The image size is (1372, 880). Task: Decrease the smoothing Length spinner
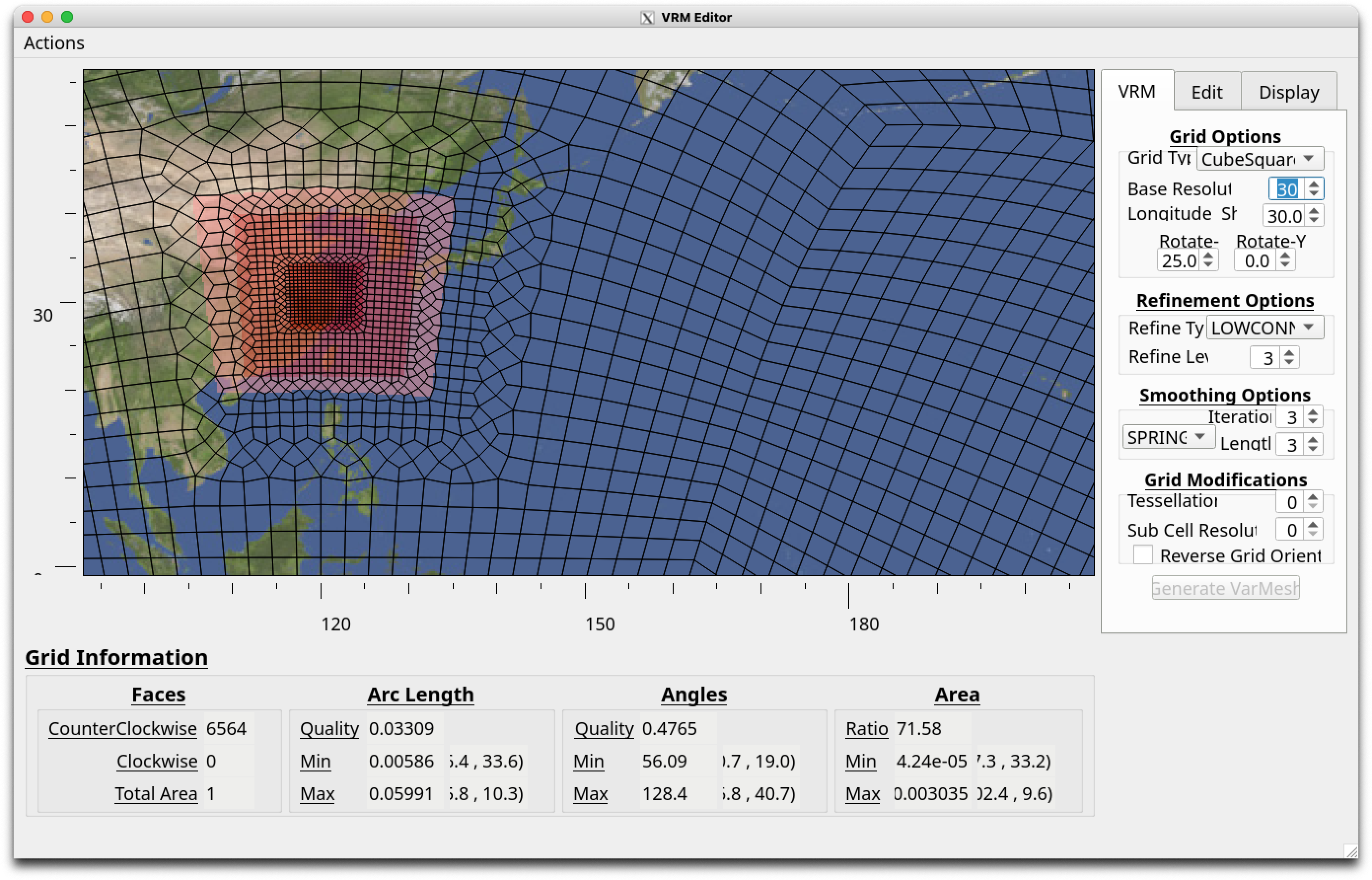[x=1313, y=448]
